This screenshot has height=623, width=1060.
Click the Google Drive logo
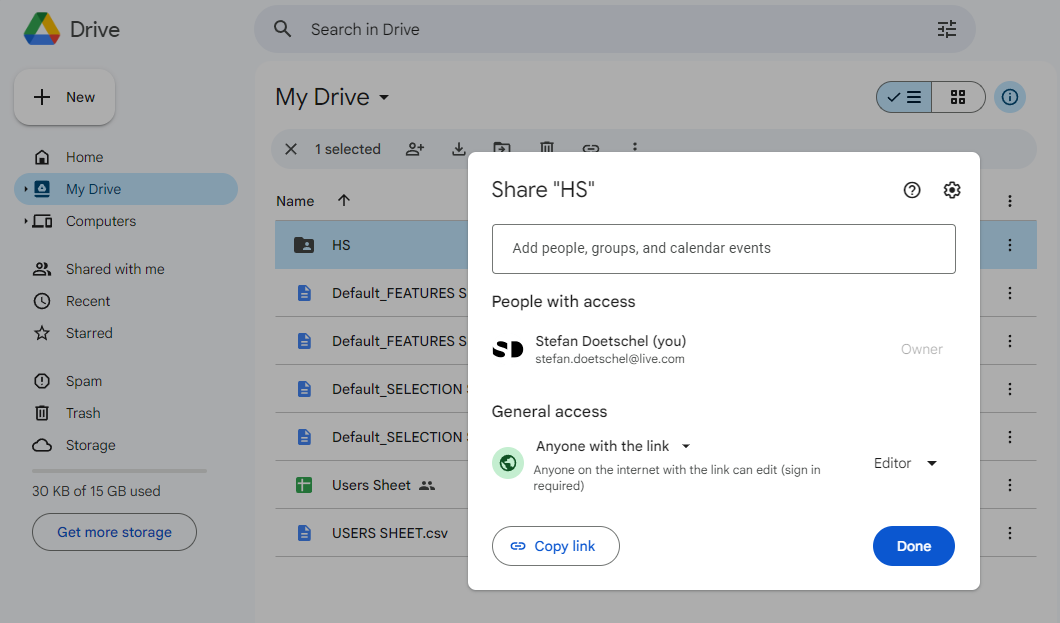[42, 29]
